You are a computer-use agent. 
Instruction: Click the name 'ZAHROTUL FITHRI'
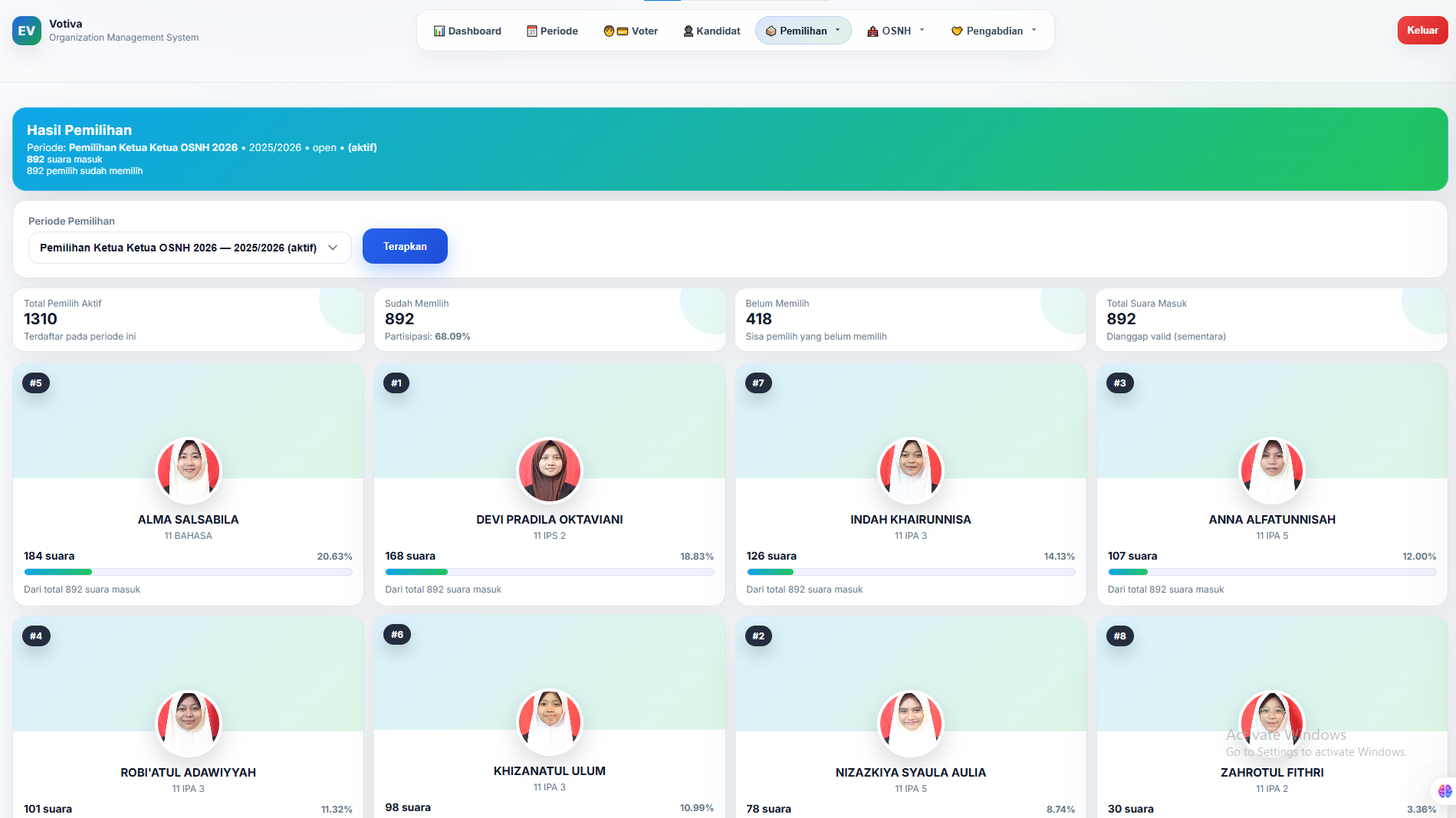click(1272, 773)
